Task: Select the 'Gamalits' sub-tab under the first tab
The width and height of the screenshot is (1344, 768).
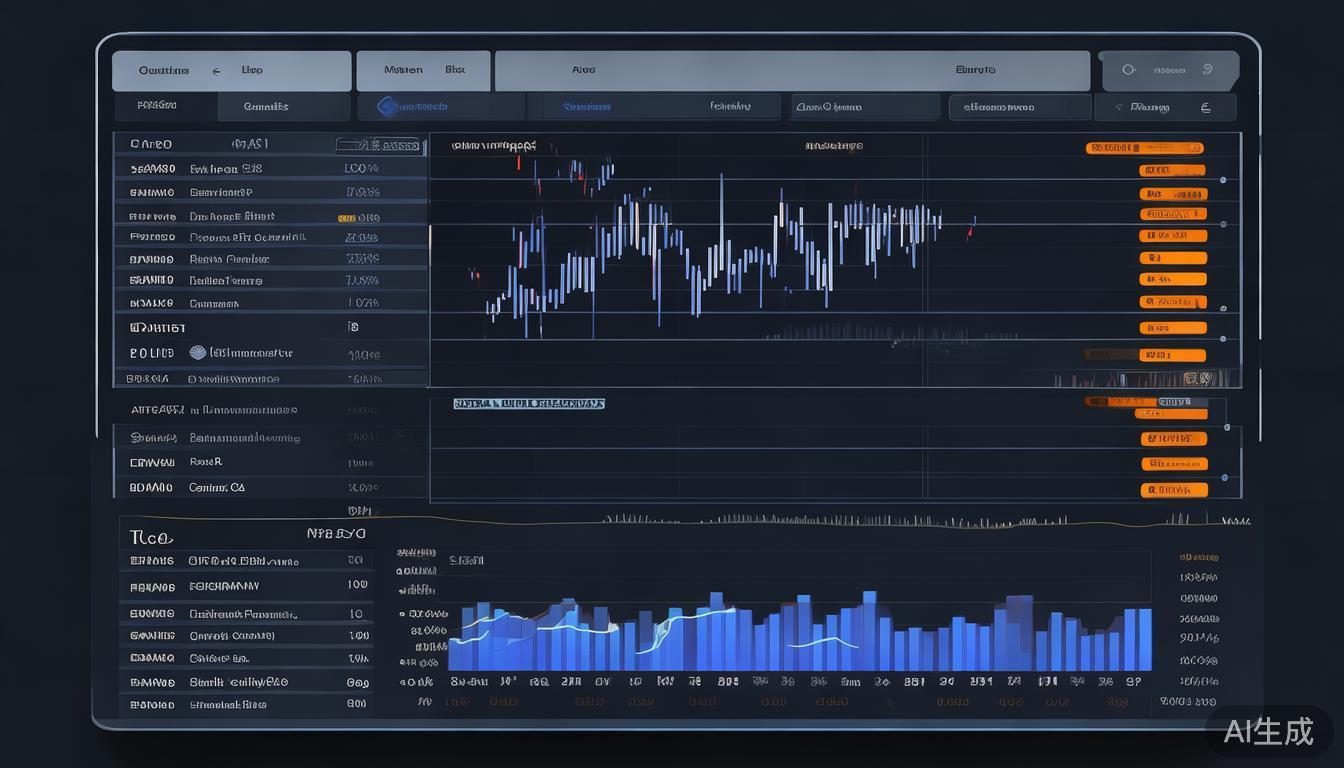Action: pyautogui.click(x=266, y=107)
